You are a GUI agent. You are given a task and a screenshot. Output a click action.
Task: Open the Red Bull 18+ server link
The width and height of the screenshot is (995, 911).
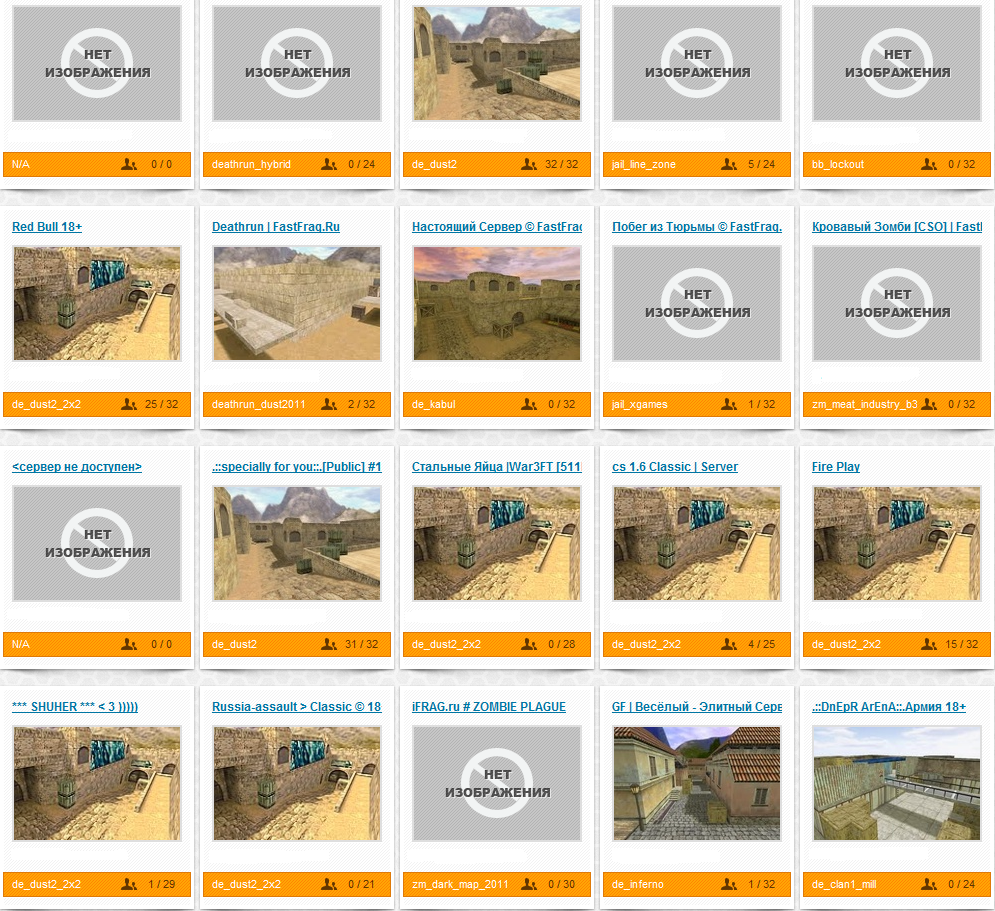tap(47, 226)
